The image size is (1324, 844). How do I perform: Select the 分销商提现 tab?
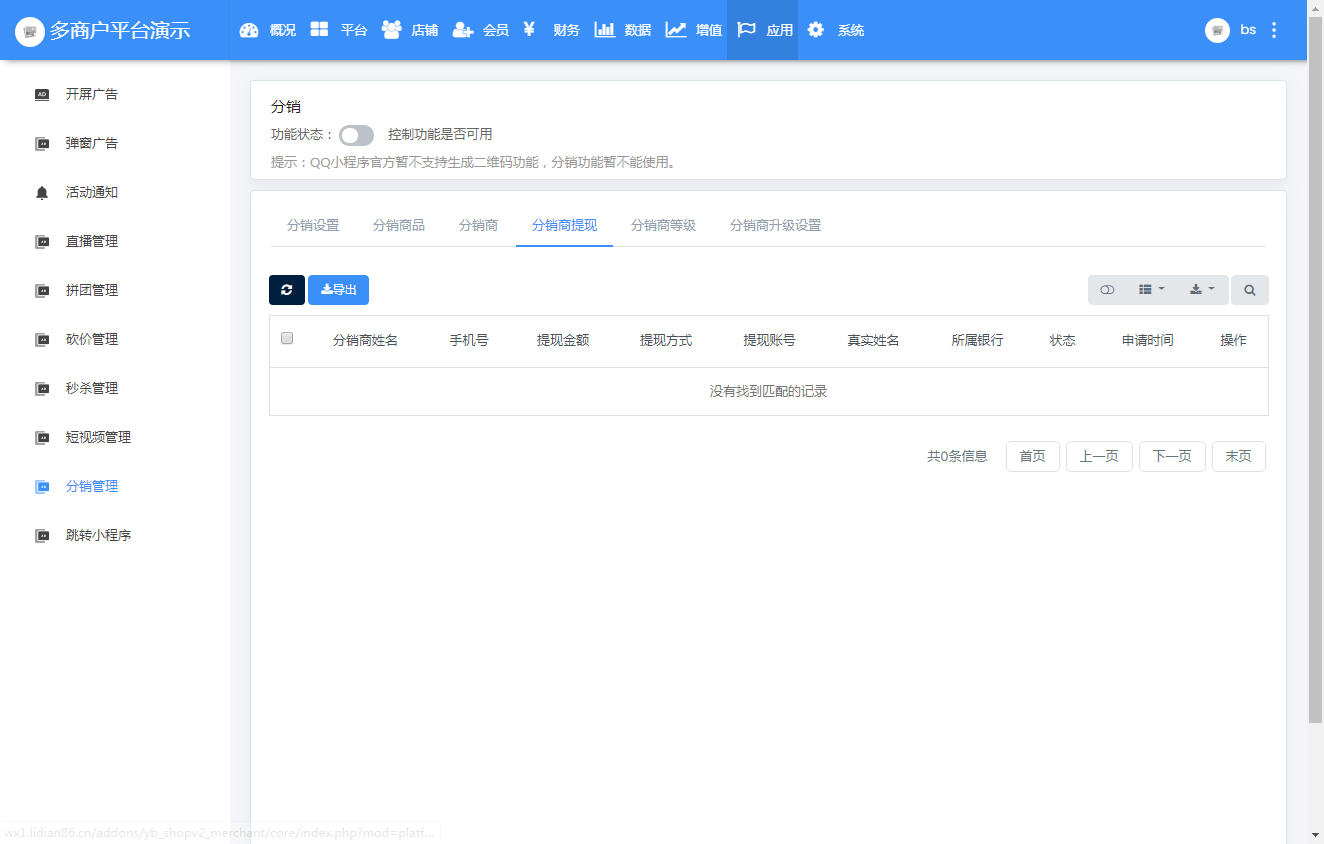(x=565, y=225)
